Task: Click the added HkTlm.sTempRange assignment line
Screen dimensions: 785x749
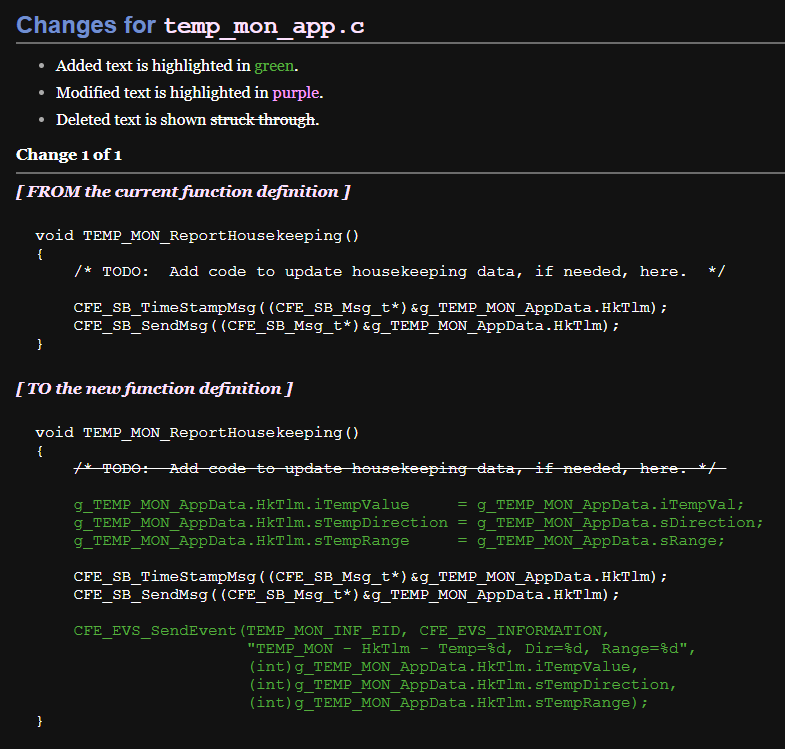Action: [399, 541]
